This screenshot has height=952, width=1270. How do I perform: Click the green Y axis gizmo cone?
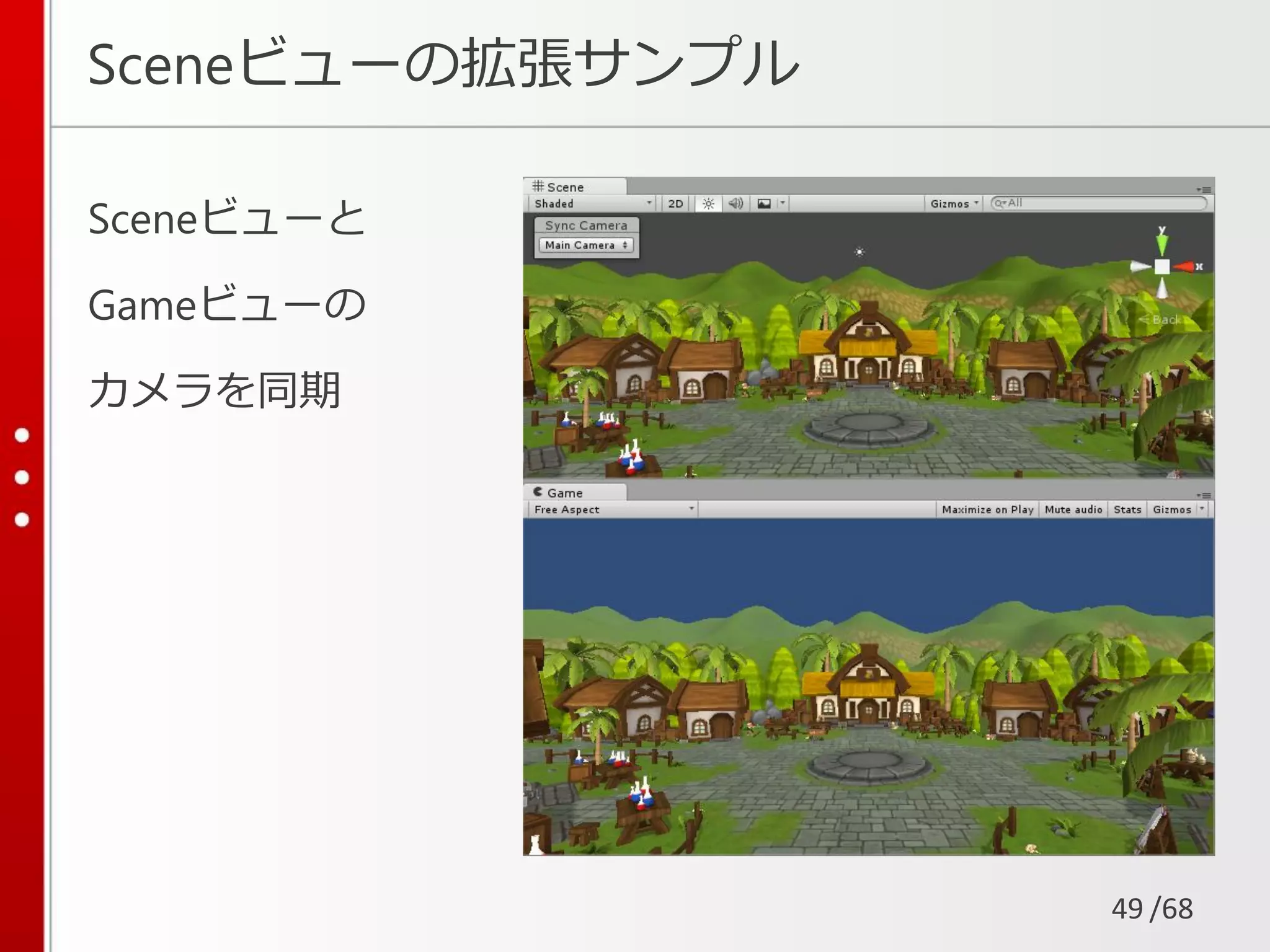(x=1162, y=244)
